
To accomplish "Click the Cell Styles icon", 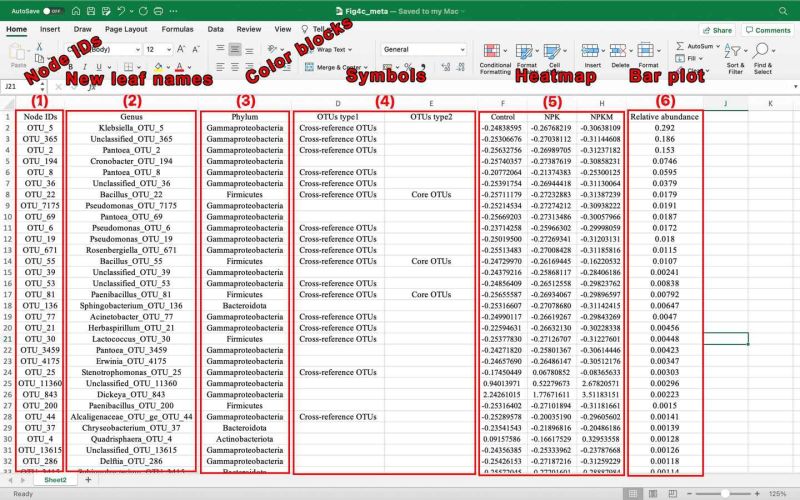I will (x=552, y=51).
